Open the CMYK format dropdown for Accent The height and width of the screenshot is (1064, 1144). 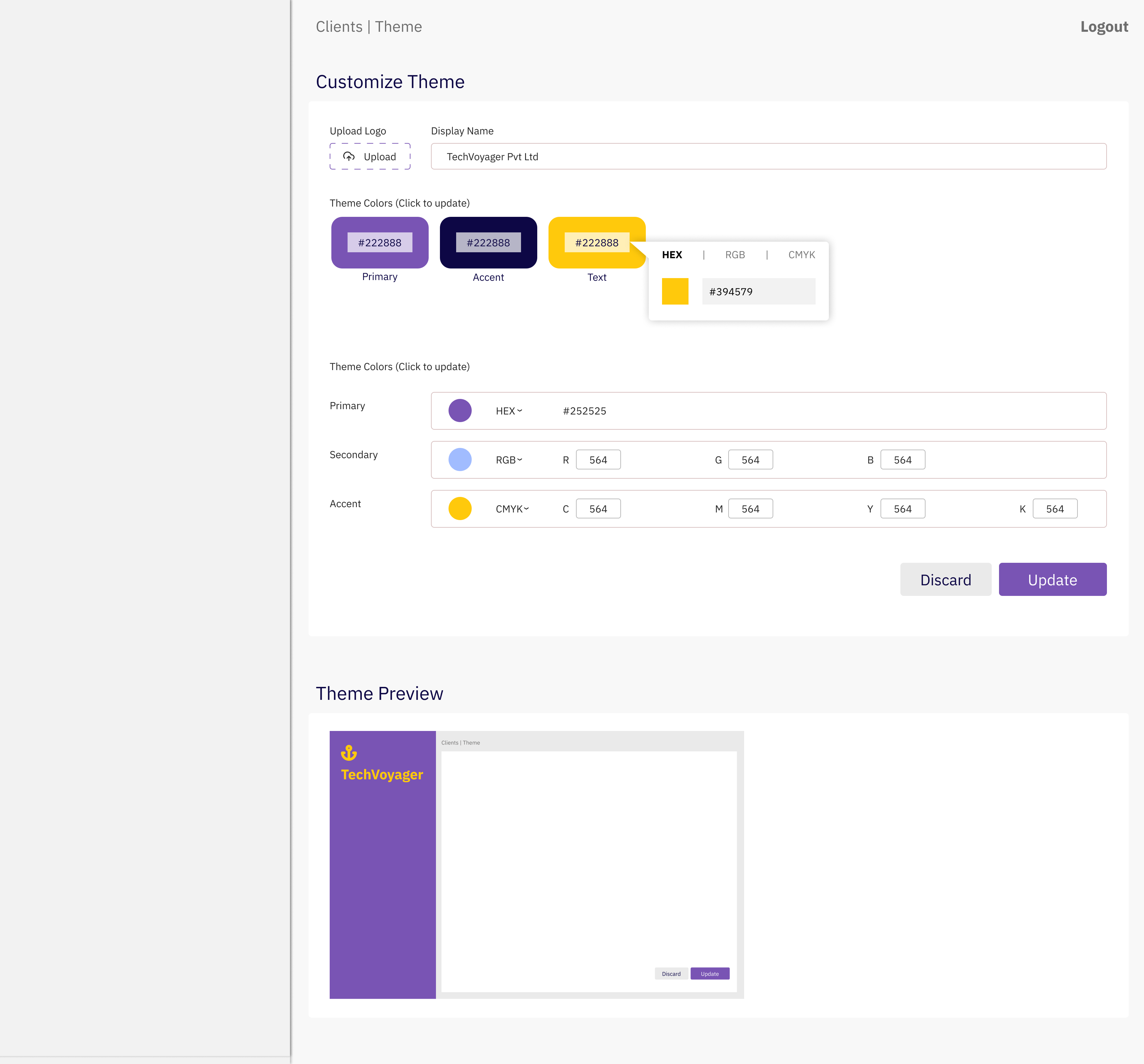pyautogui.click(x=512, y=509)
